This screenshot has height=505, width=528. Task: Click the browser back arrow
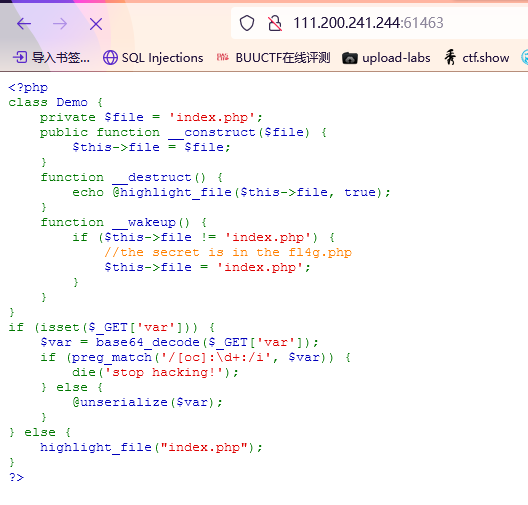(24, 24)
